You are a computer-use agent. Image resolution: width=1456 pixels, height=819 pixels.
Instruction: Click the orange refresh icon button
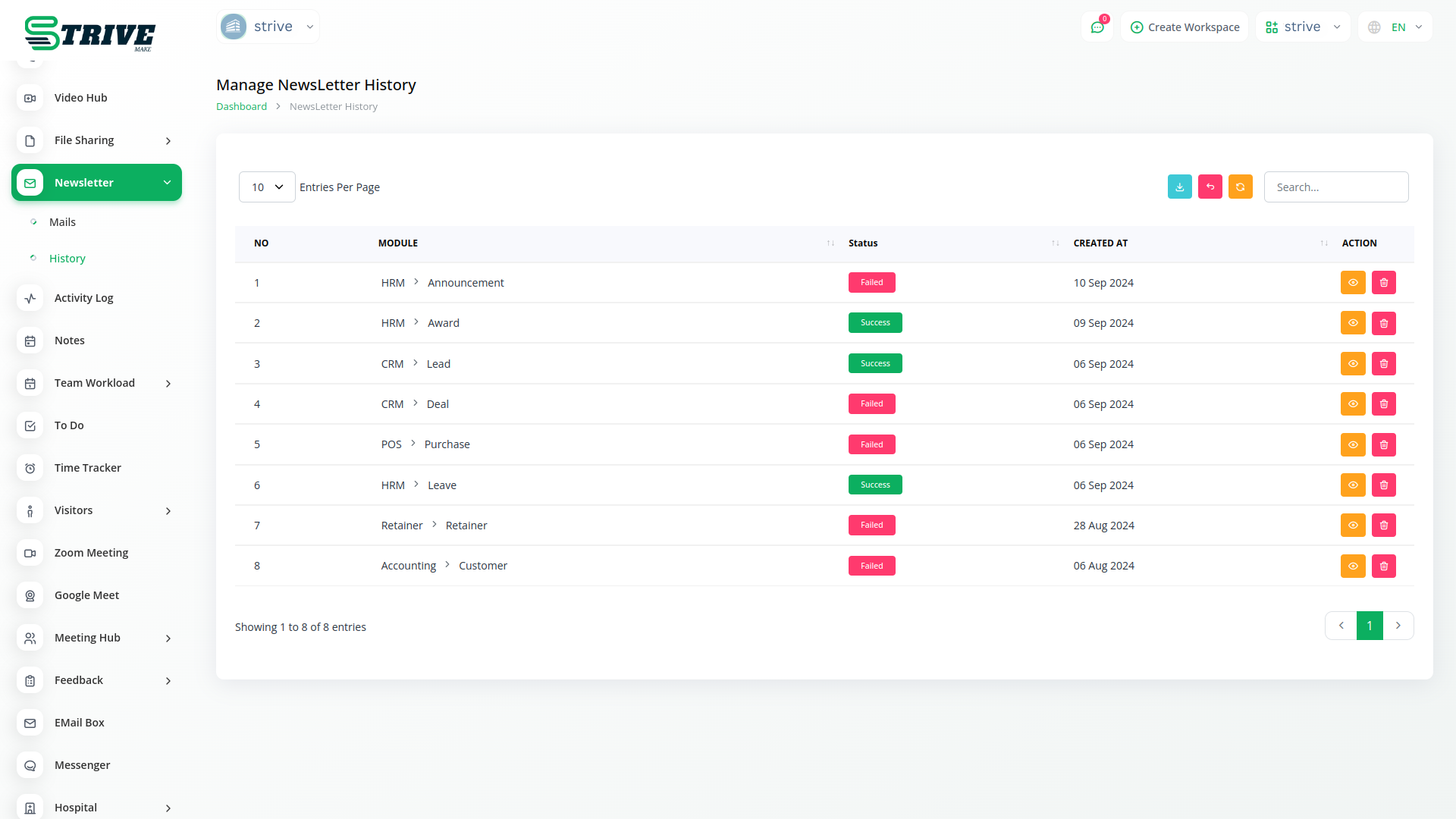tap(1240, 187)
